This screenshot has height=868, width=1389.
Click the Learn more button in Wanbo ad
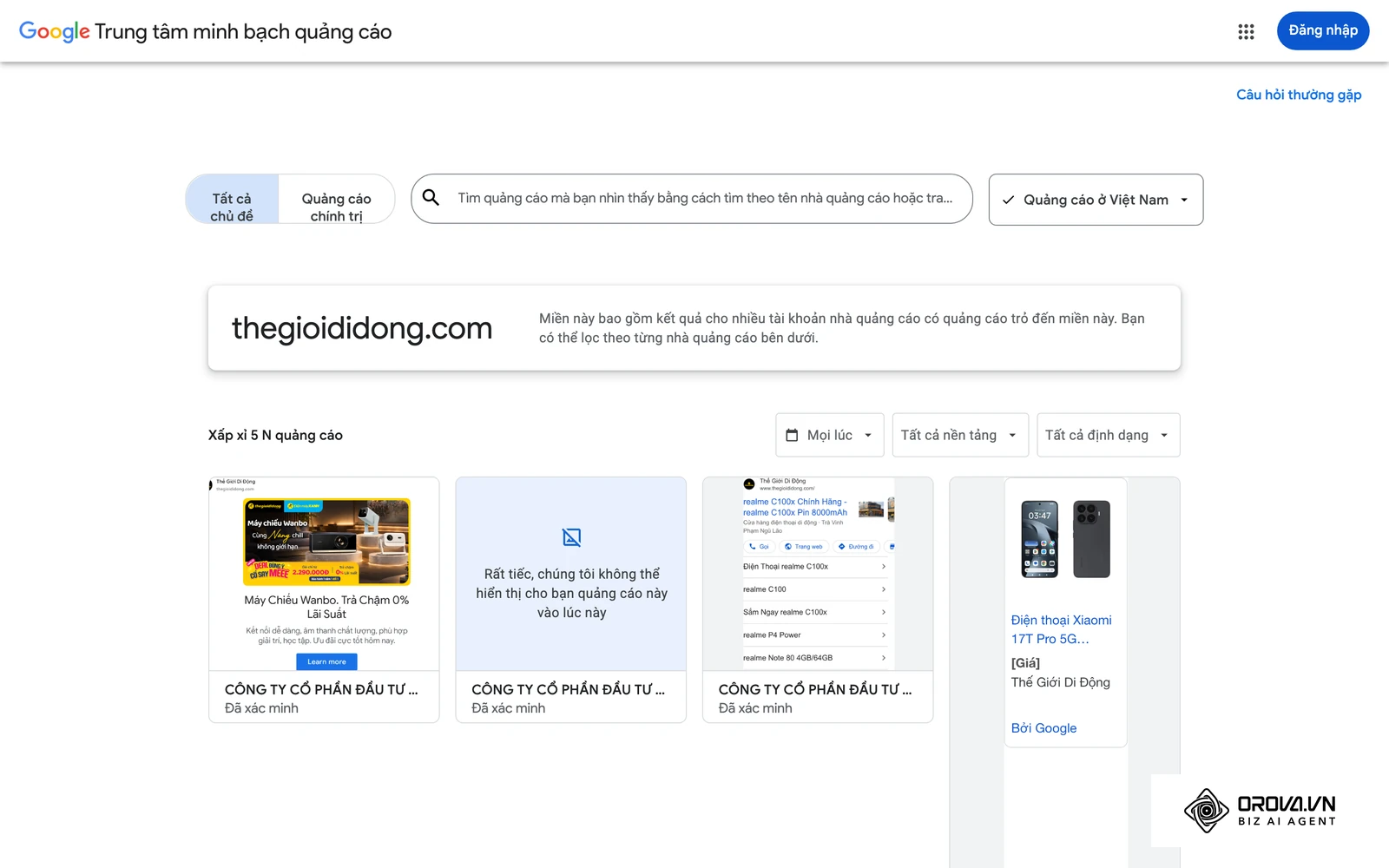(x=326, y=661)
